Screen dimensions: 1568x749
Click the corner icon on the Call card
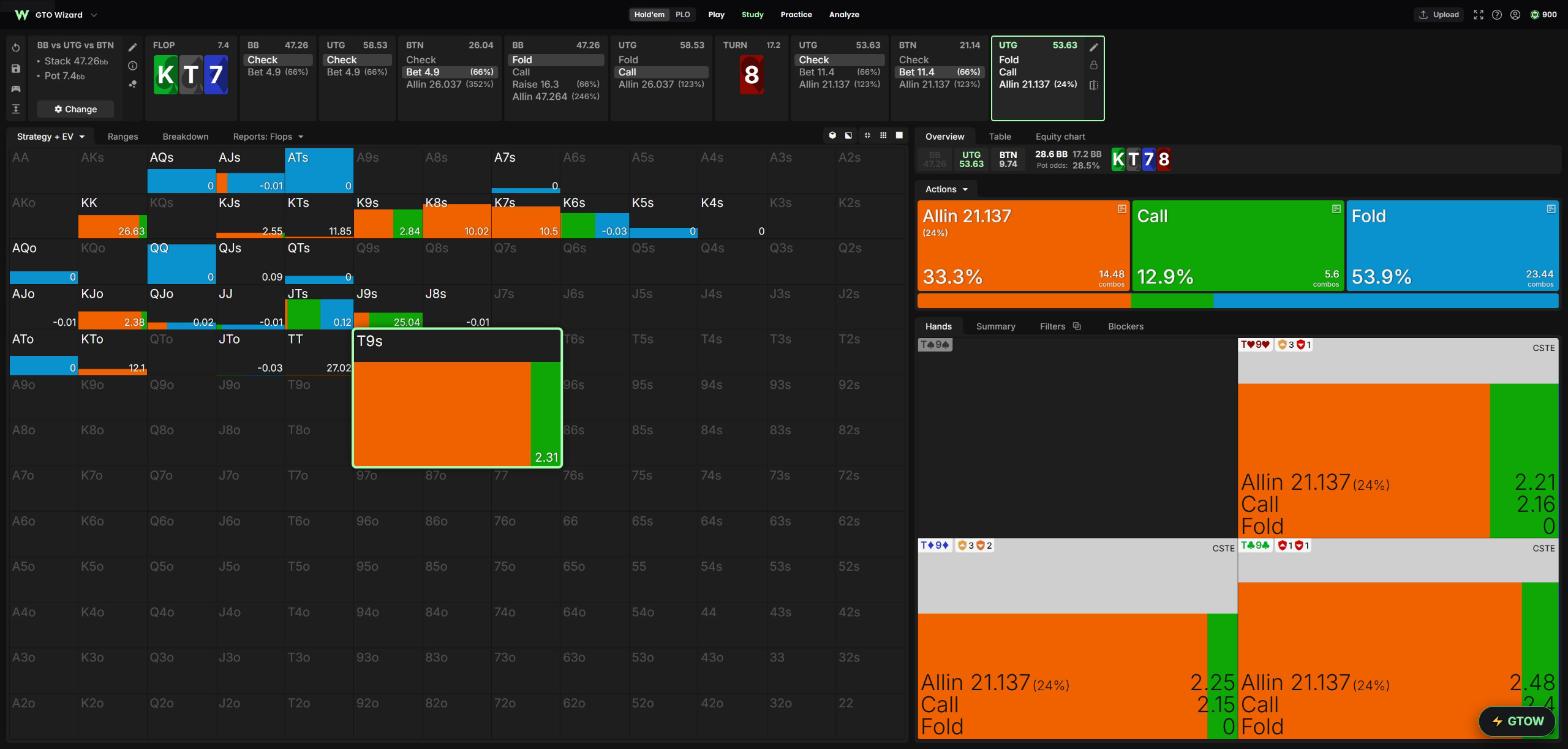click(1336, 209)
